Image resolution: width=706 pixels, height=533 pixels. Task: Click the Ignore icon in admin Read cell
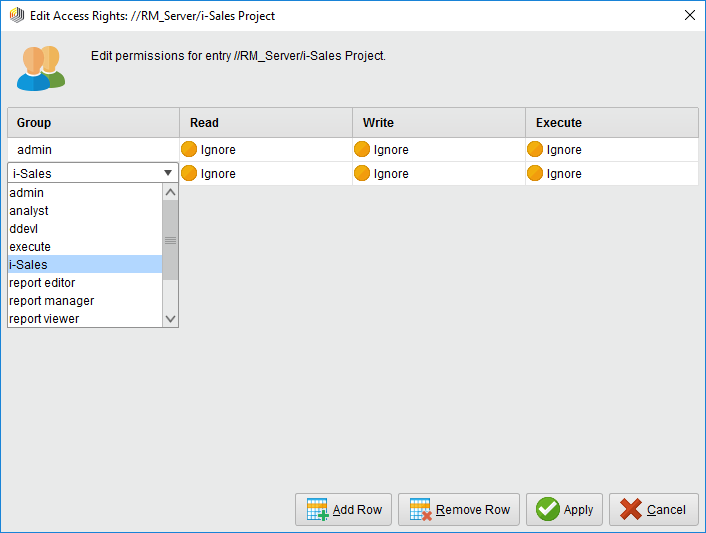(x=189, y=149)
